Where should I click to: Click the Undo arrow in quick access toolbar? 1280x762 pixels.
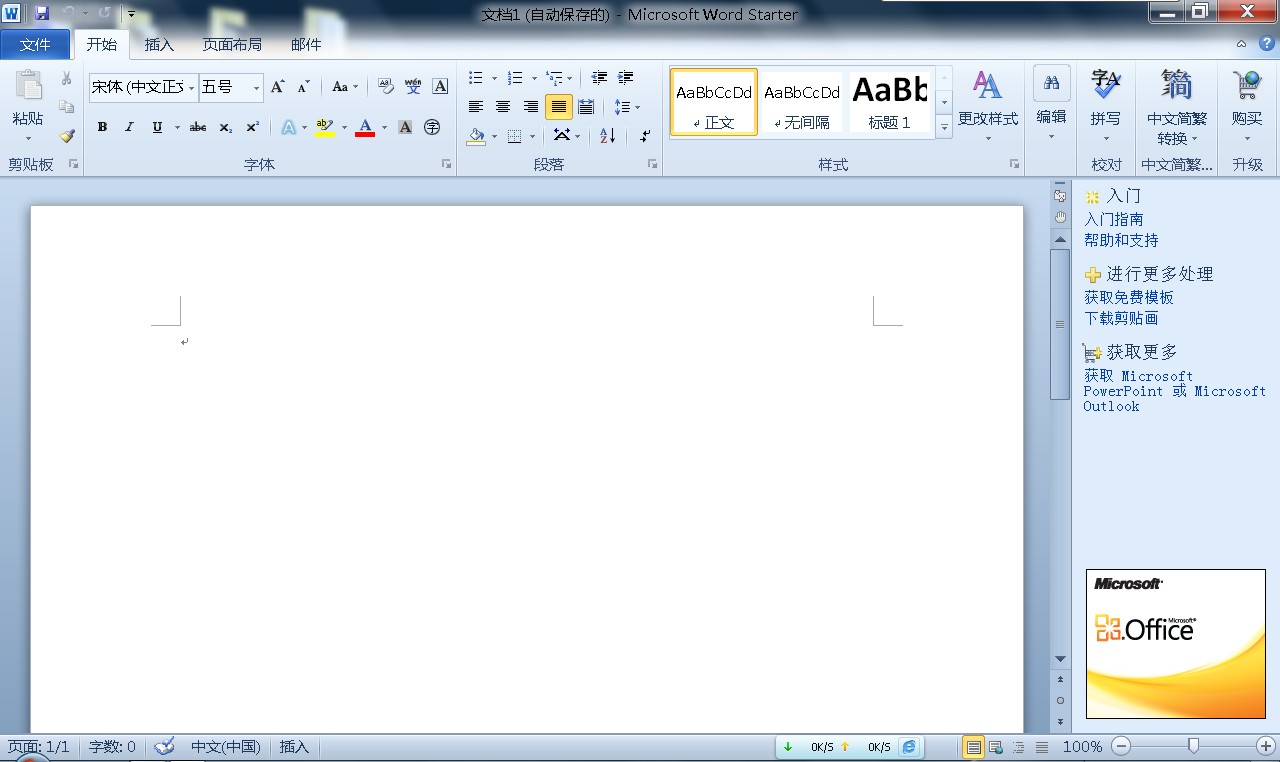tap(68, 14)
